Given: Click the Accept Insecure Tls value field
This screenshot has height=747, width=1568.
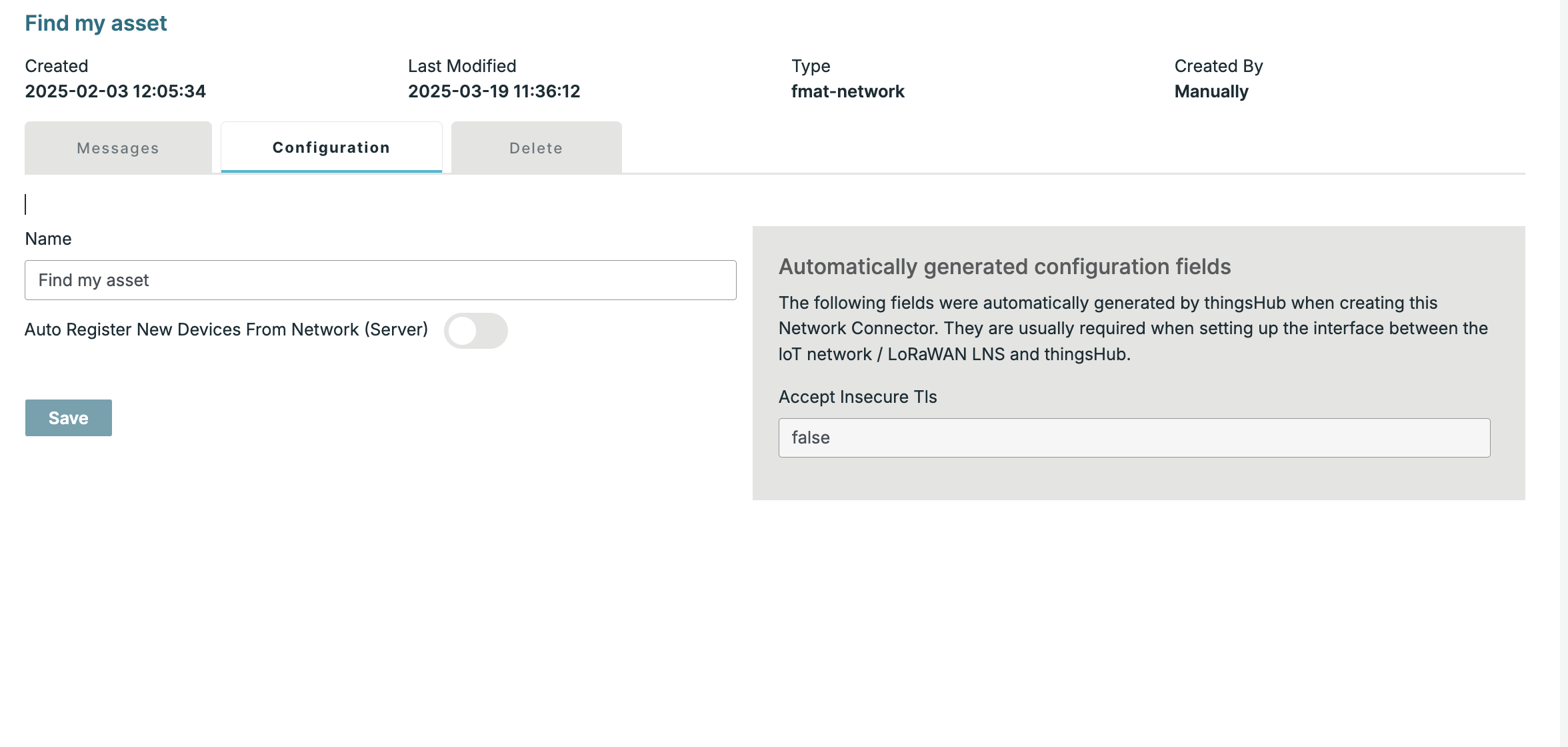Looking at the screenshot, I should [1133, 438].
